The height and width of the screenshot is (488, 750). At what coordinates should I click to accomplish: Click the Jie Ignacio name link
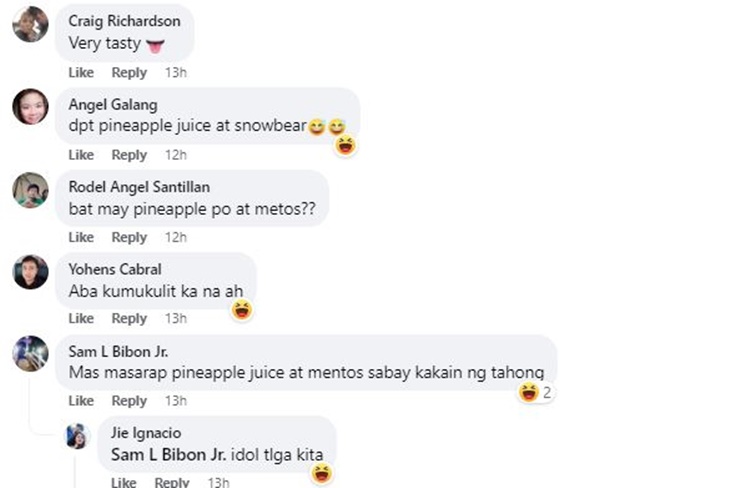[148, 435]
